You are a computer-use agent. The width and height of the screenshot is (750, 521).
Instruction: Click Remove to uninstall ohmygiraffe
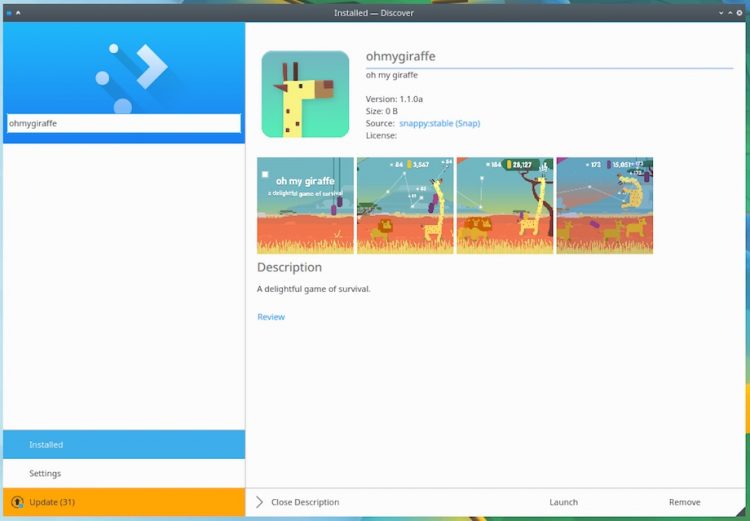tap(684, 502)
